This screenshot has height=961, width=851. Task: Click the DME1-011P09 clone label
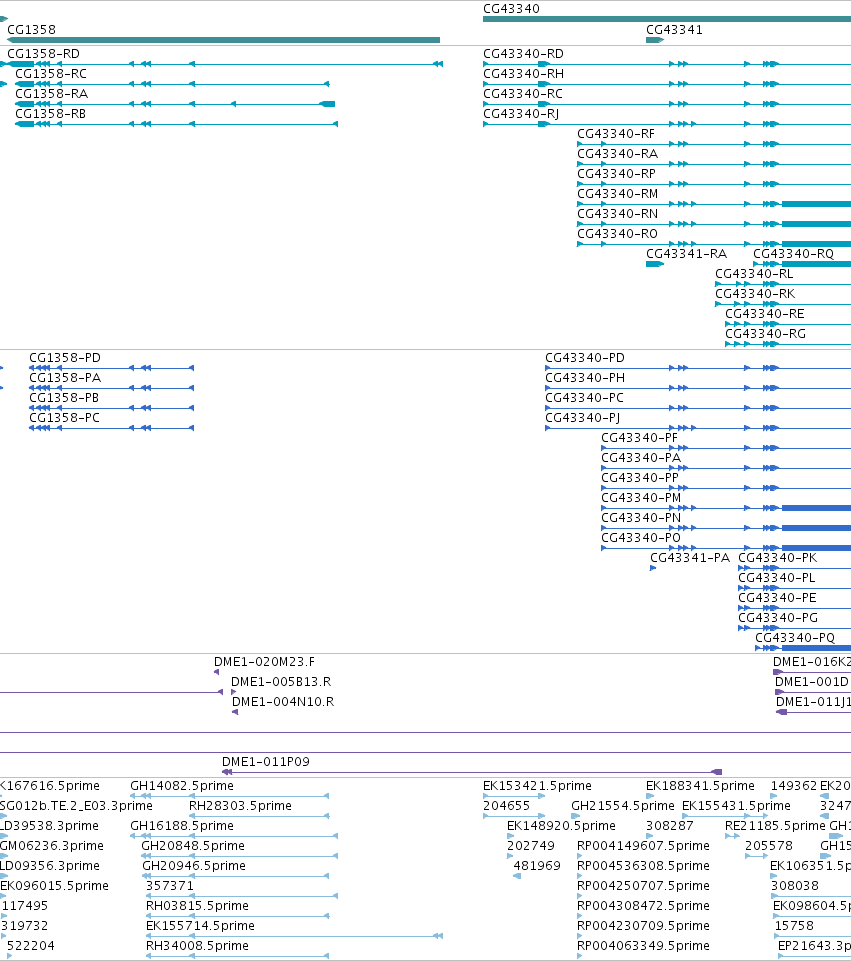coord(265,761)
